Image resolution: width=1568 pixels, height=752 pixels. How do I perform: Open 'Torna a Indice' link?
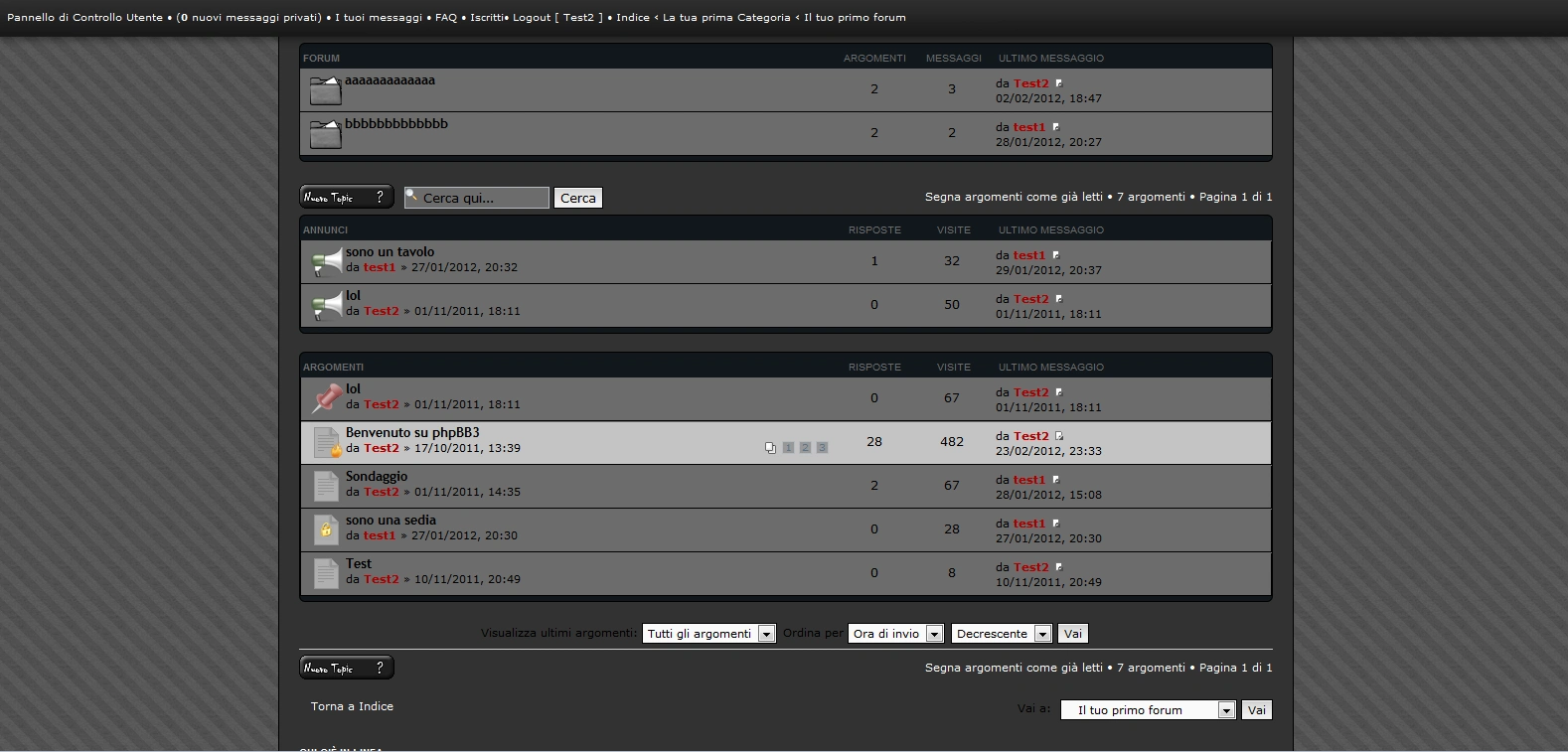point(352,706)
